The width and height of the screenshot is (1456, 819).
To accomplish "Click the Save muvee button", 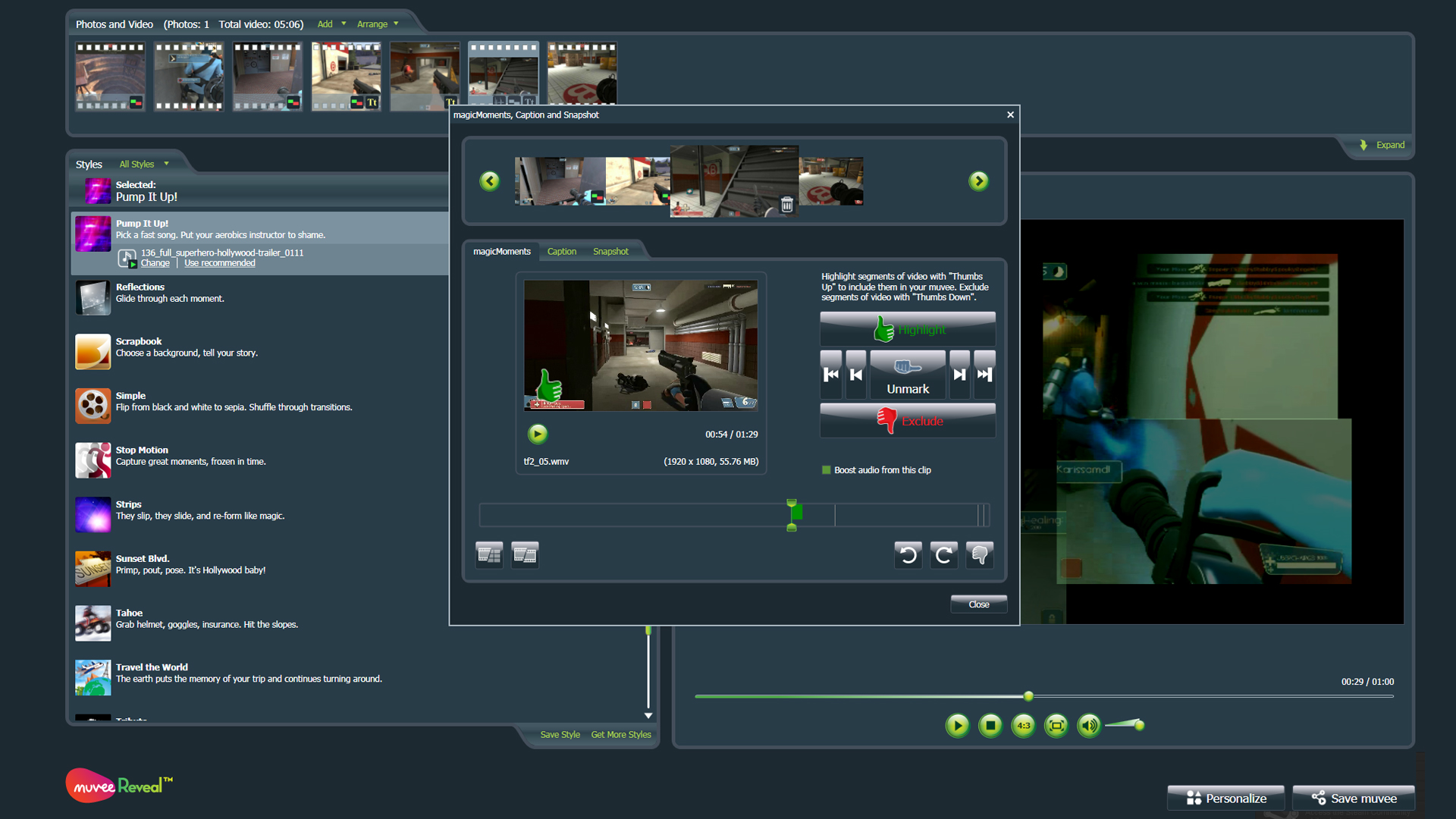I will click(x=1353, y=798).
